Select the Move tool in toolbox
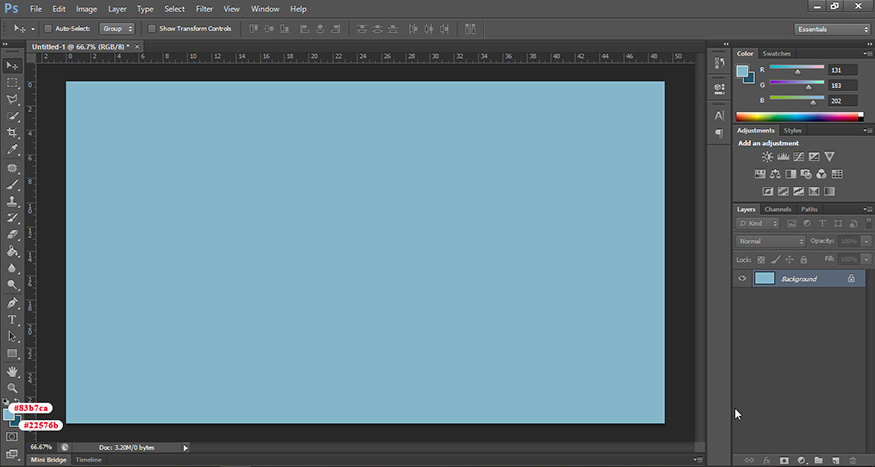875x467 pixels. pos(12,66)
